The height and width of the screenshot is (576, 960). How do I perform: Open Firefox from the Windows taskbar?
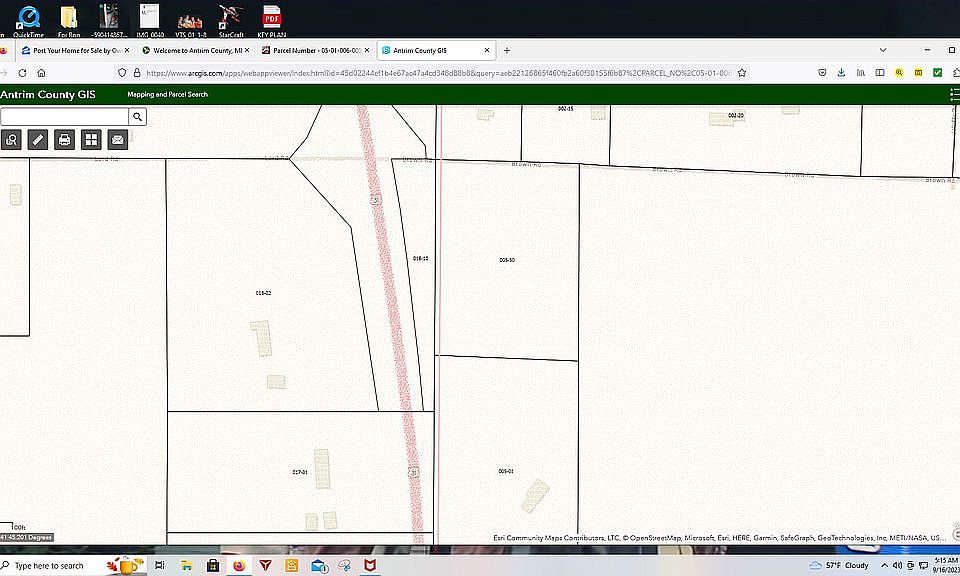pos(239,566)
